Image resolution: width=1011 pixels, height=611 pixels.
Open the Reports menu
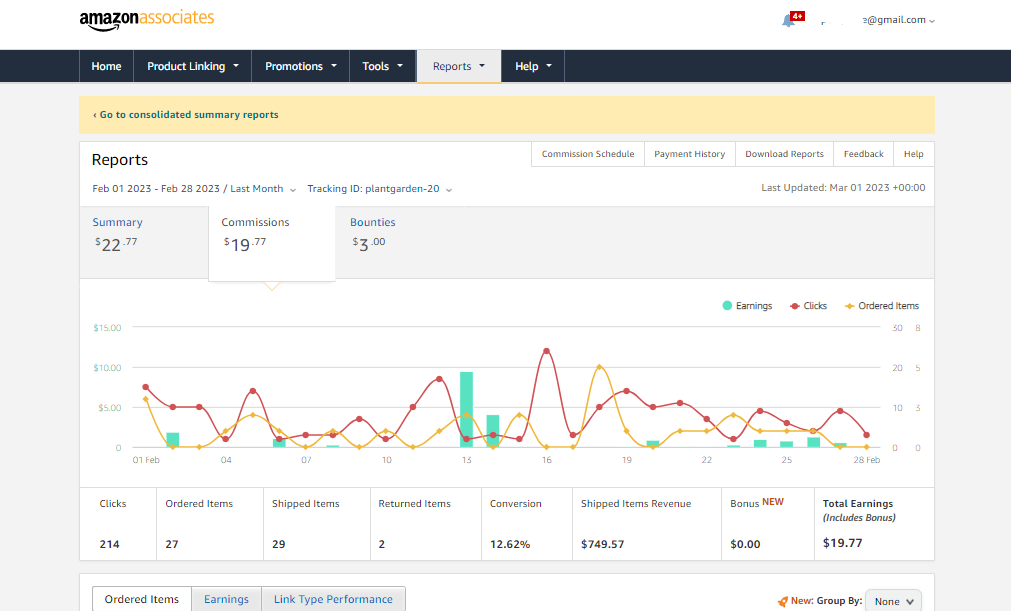tap(459, 66)
